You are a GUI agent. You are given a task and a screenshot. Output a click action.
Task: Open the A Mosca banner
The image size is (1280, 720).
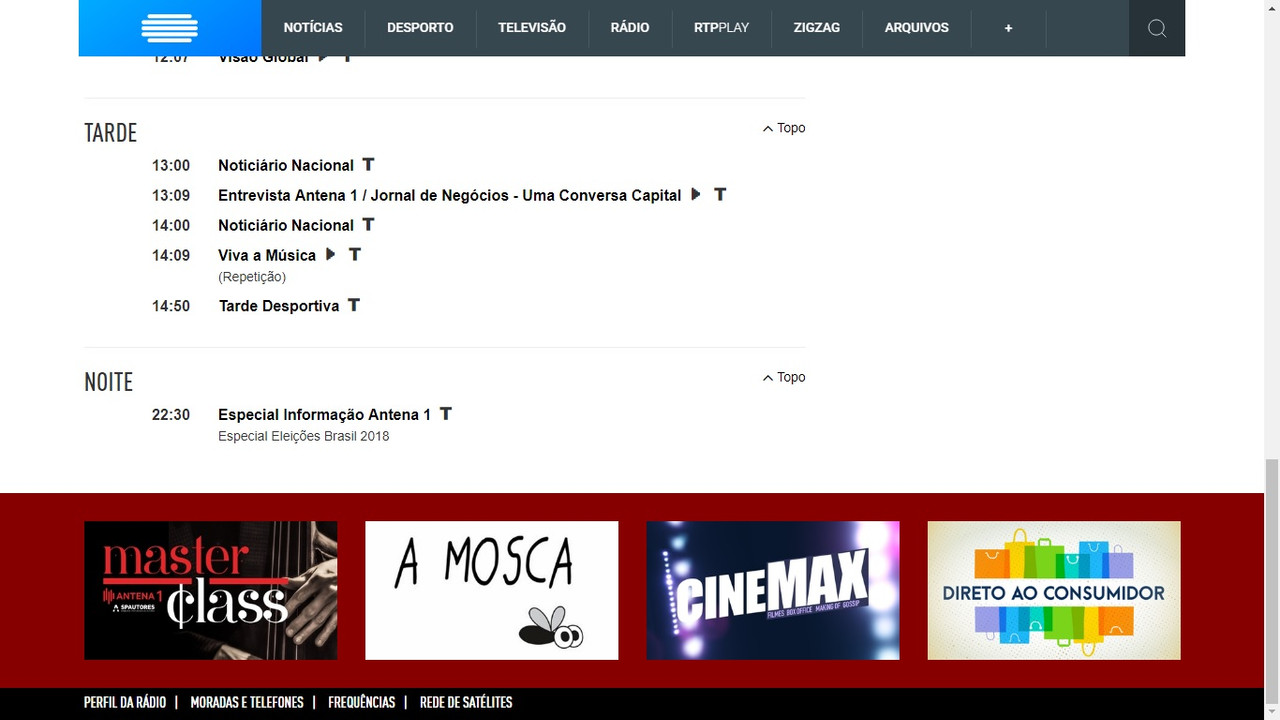(492, 590)
